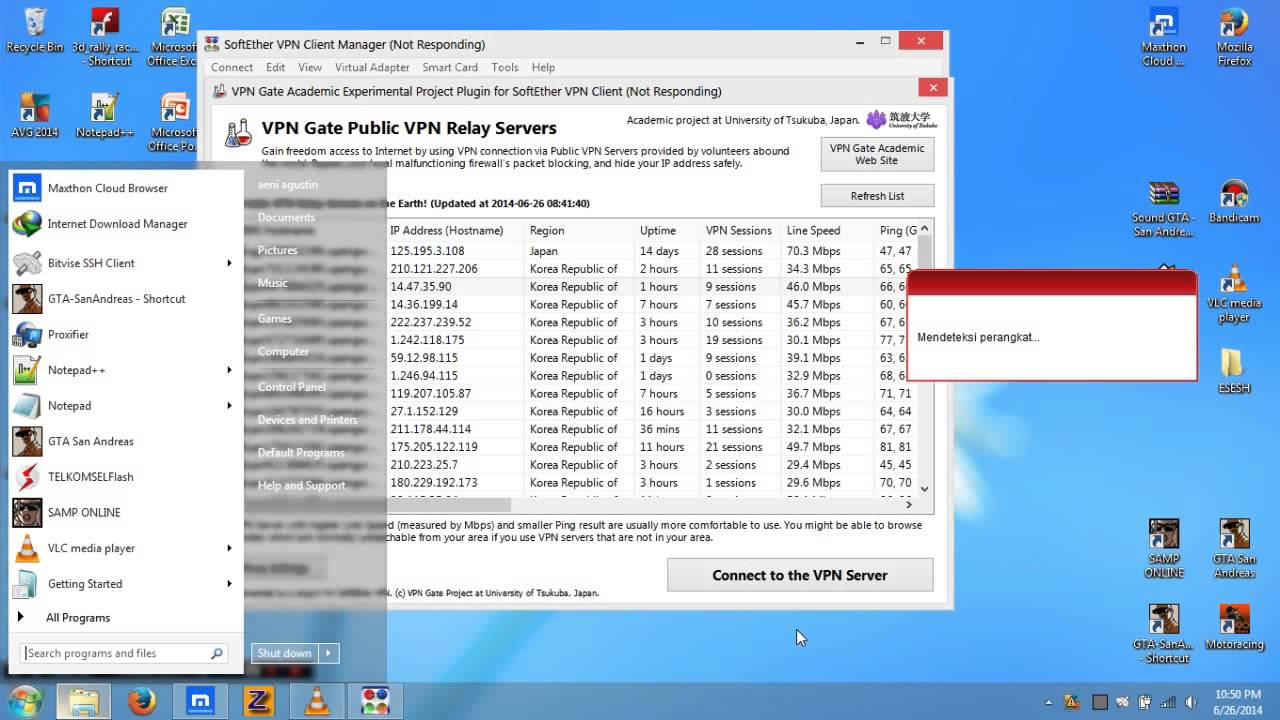Launch Proxifier from Start menu

124,334
